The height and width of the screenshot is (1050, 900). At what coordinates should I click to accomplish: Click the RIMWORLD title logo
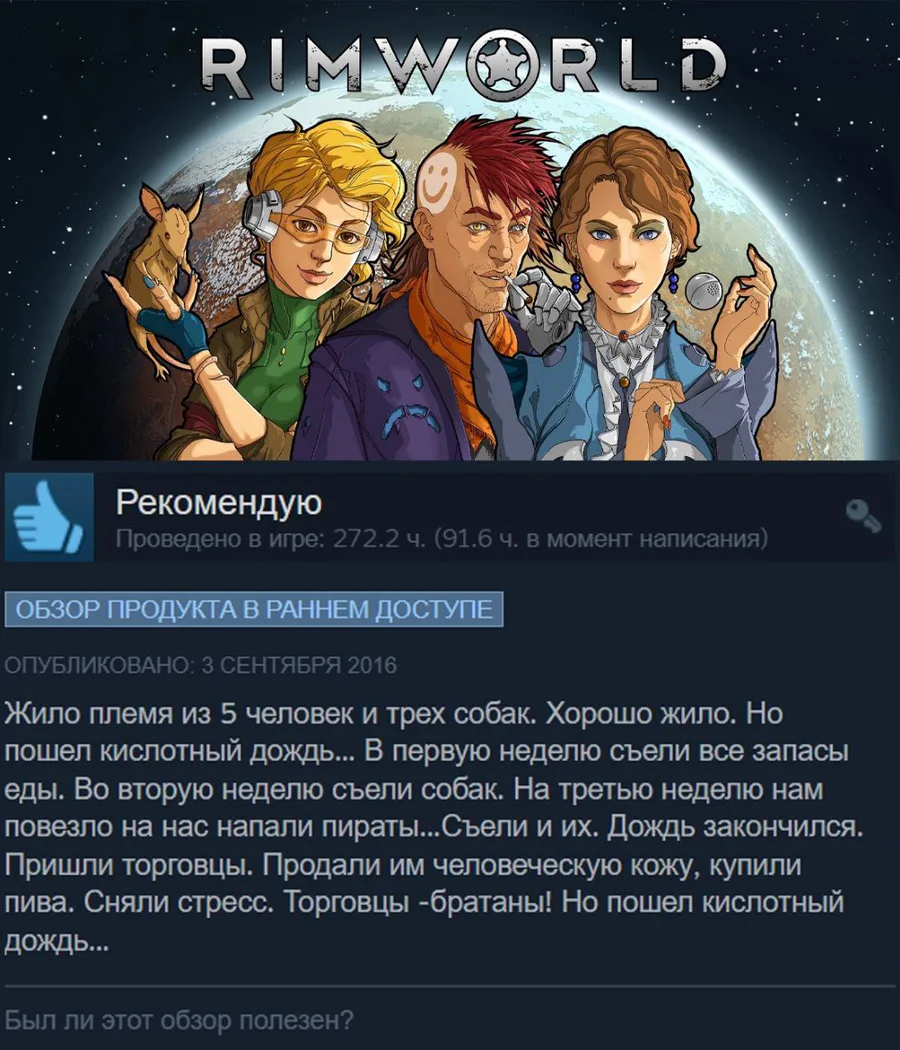463,65
